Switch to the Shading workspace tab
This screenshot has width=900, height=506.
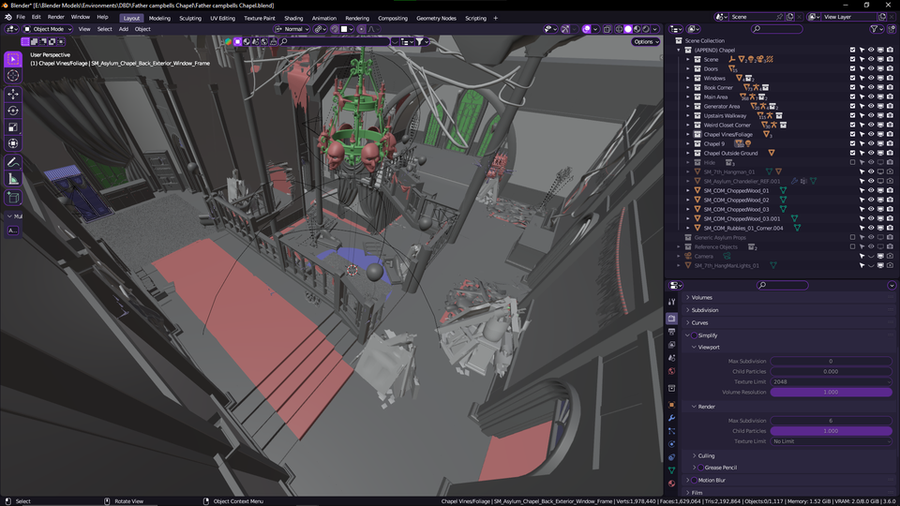coord(293,18)
